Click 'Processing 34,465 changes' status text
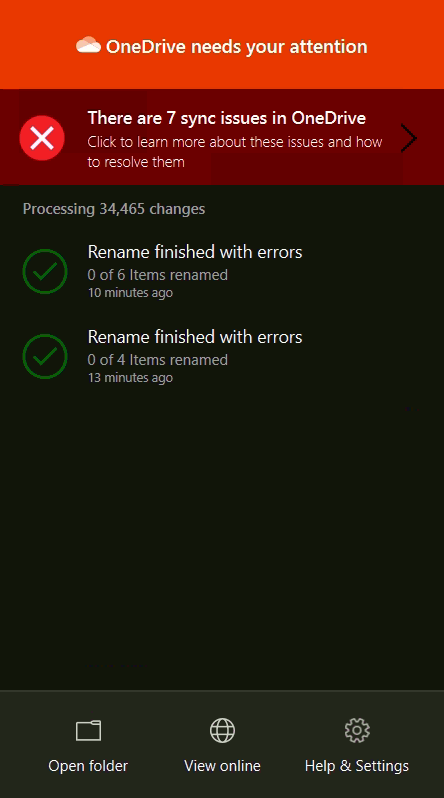 [x=114, y=209]
